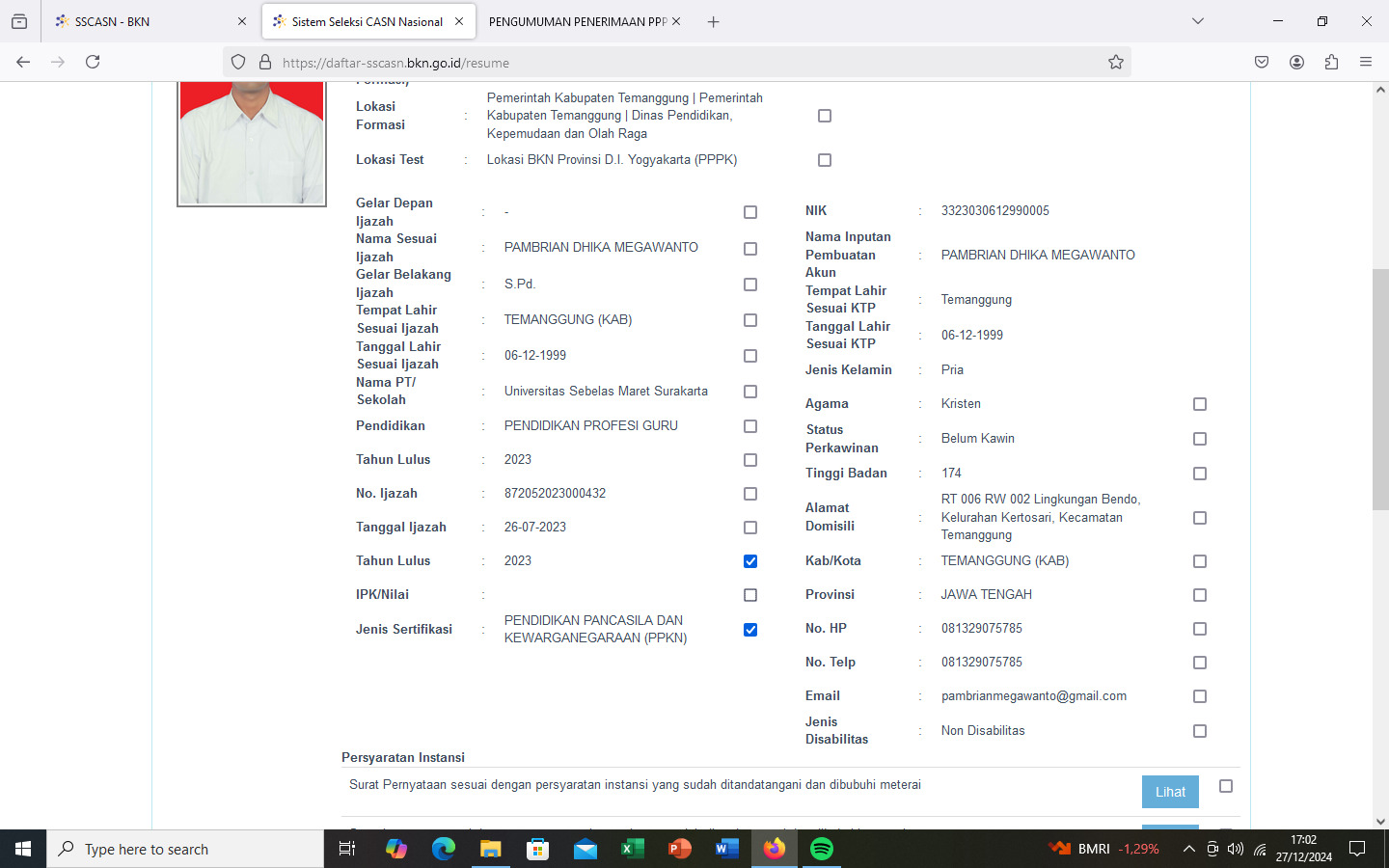The height and width of the screenshot is (868, 1389).
Task: Bookmark this page with the star
Action: tap(1116, 63)
